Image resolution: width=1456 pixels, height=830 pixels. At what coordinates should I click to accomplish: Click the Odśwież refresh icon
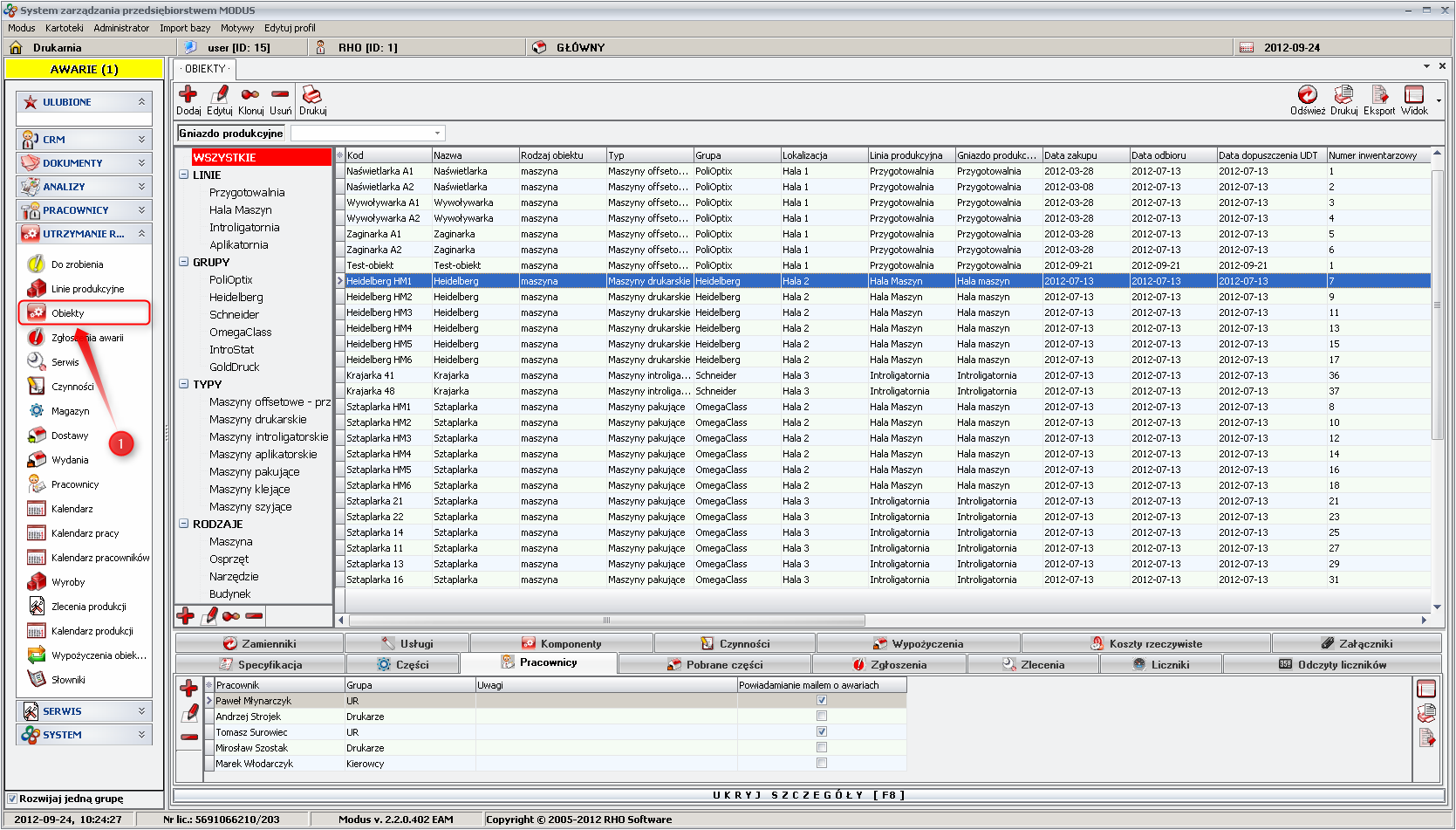(x=1307, y=95)
